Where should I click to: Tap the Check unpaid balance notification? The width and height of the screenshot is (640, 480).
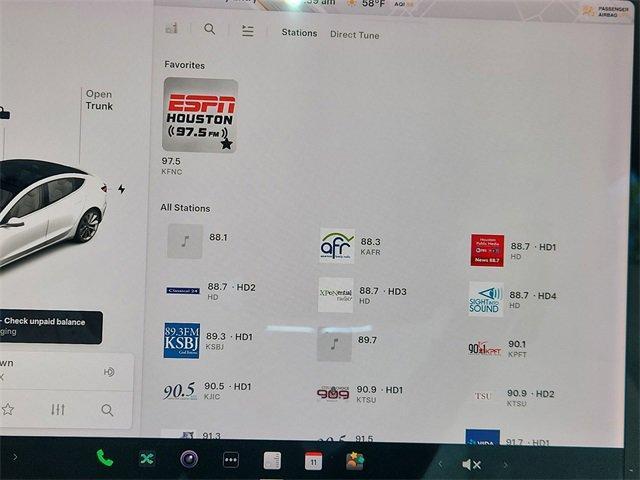50,327
